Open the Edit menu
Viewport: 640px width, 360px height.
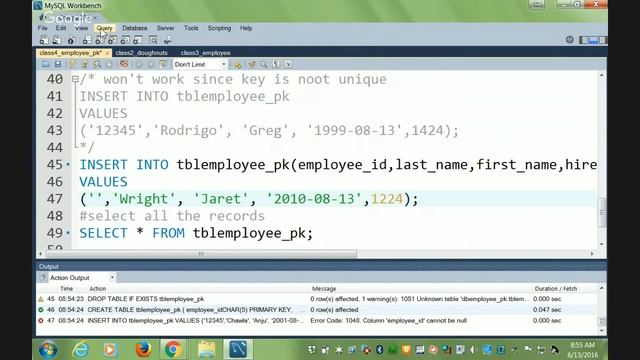pos(61,28)
